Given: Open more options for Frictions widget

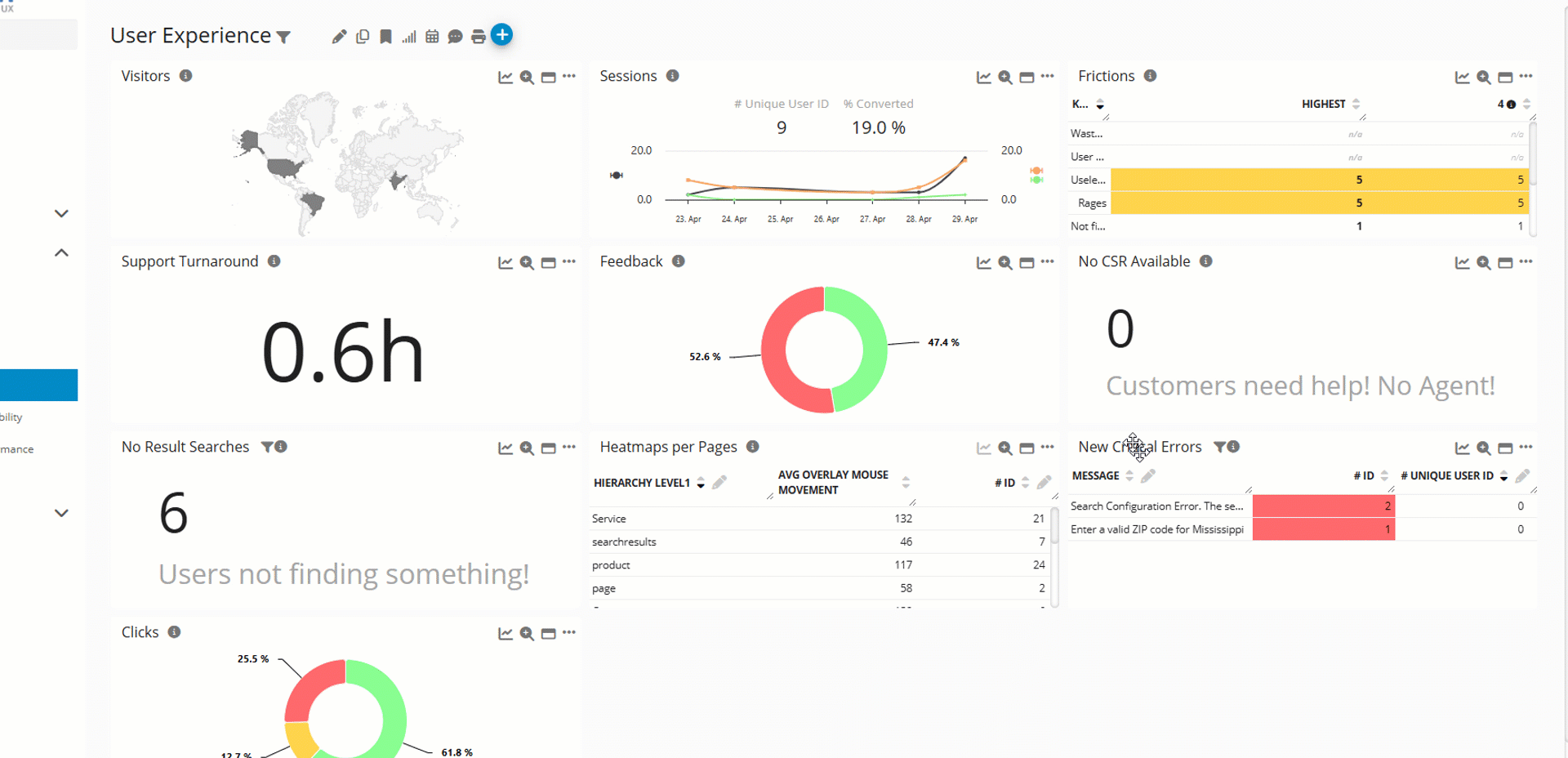Looking at the screenshot, I should tap(1526, 77).
